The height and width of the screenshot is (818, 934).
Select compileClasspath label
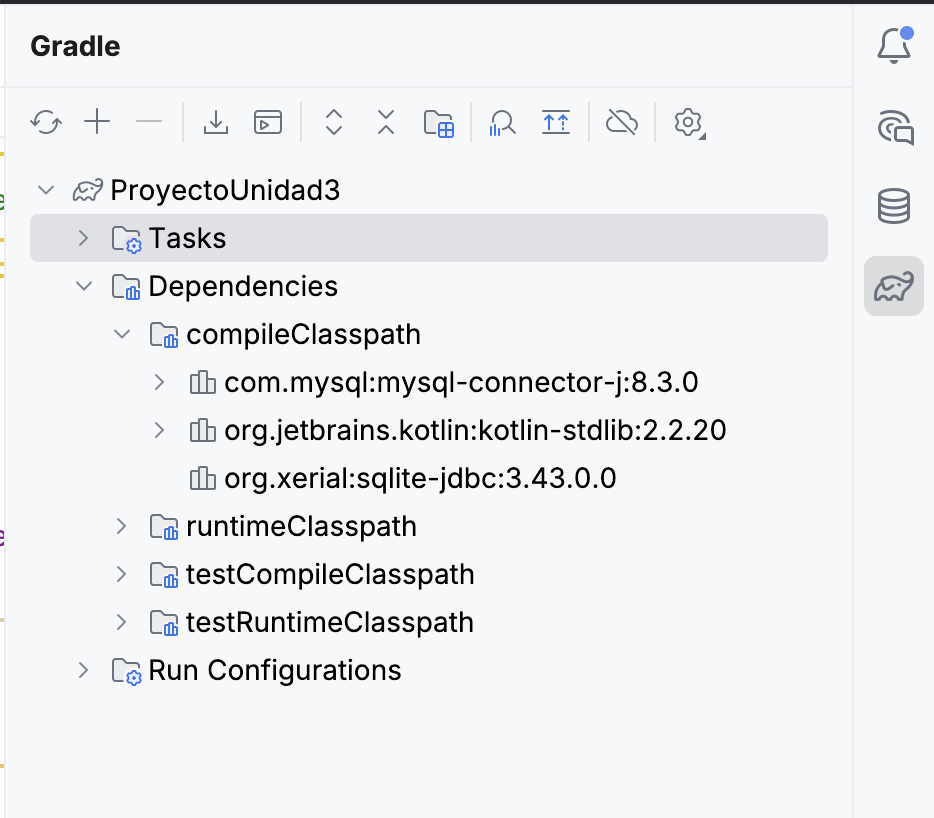tap(304, 334)
